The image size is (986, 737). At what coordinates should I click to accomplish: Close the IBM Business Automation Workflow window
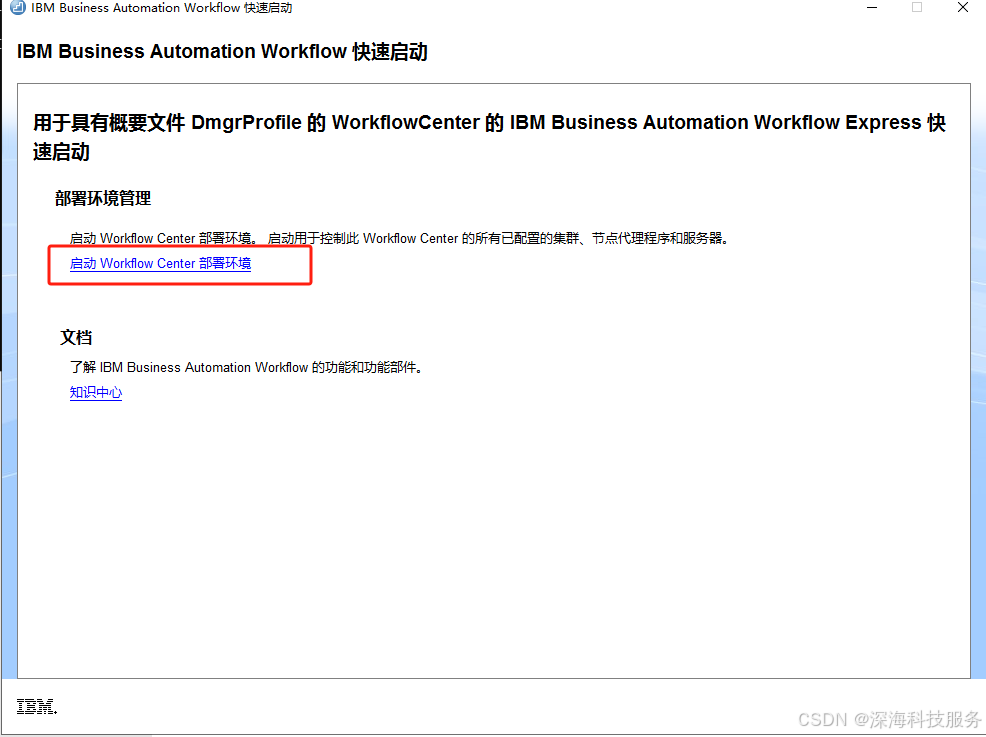963,8
